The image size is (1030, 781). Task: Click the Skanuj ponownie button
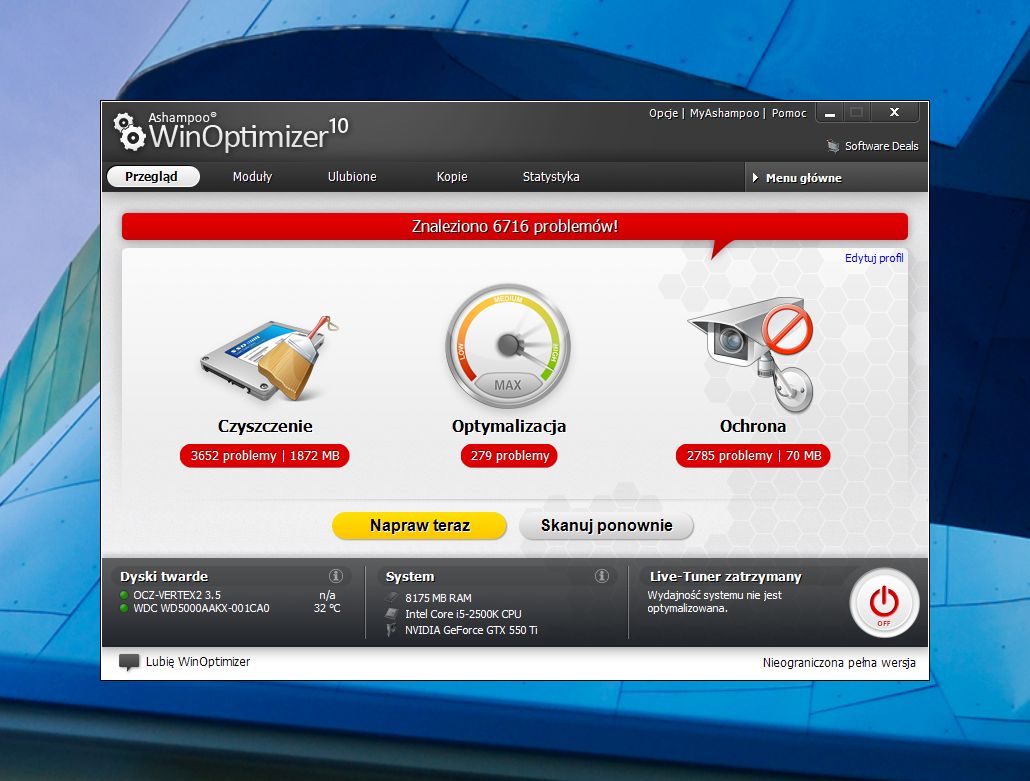coord(606,525)
